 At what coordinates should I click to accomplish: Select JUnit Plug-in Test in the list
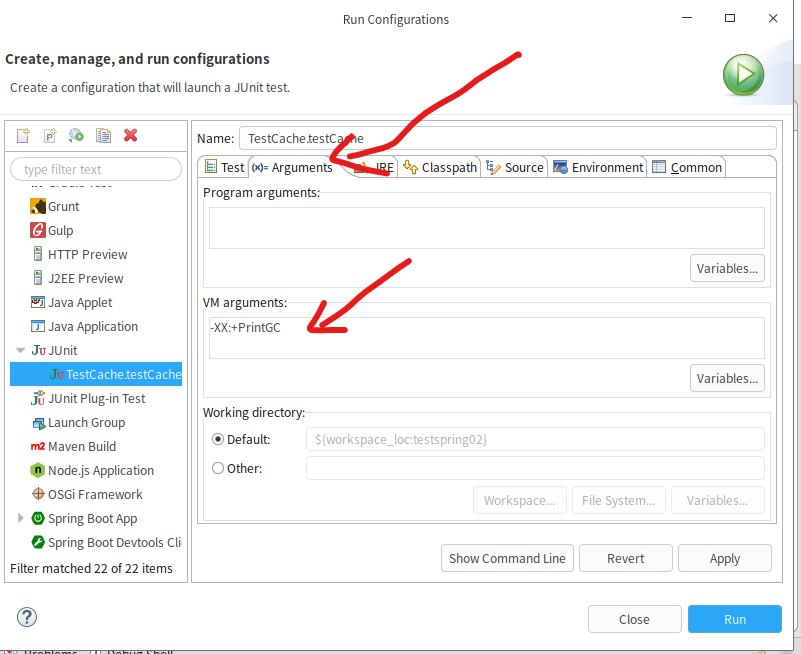pos(97,399)
